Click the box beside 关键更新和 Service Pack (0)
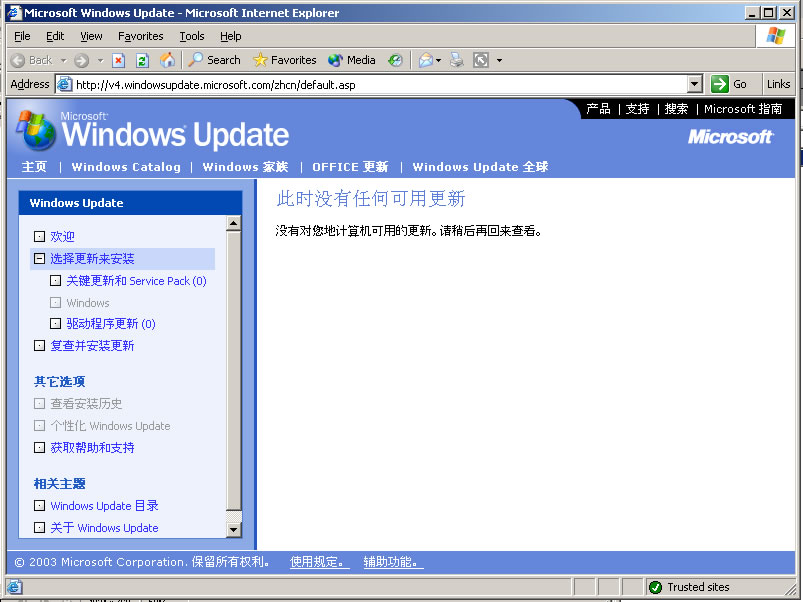The width and height of the screenshot is (803, 602). [55, 281]
